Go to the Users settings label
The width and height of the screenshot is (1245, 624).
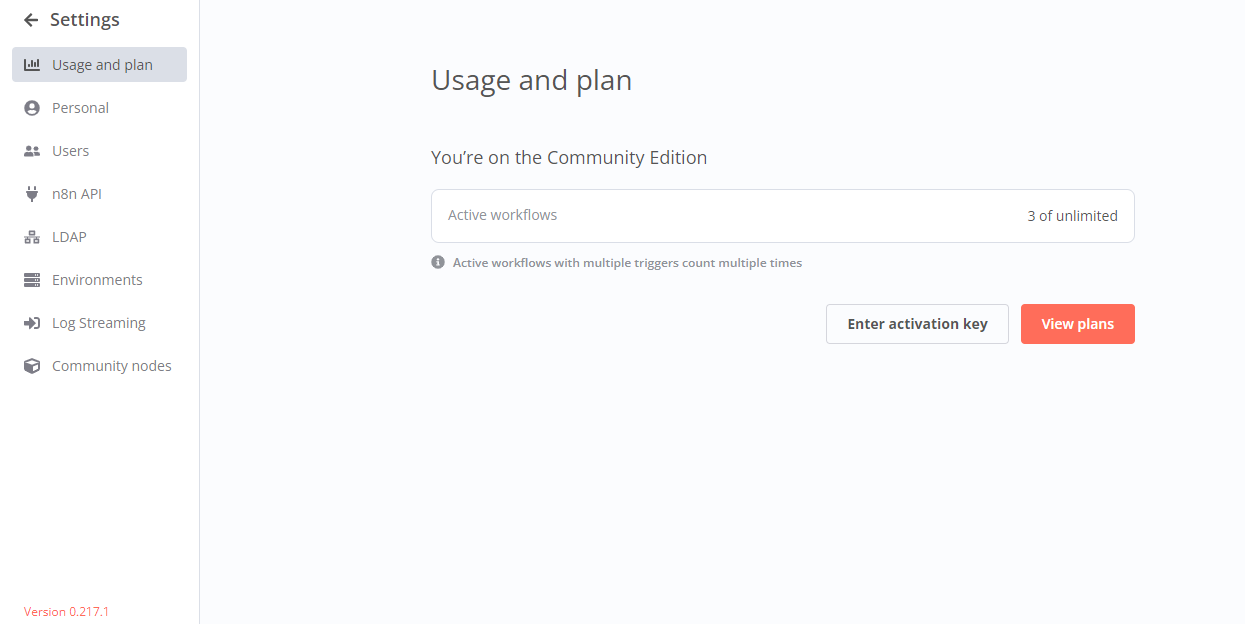coord(70,151)
